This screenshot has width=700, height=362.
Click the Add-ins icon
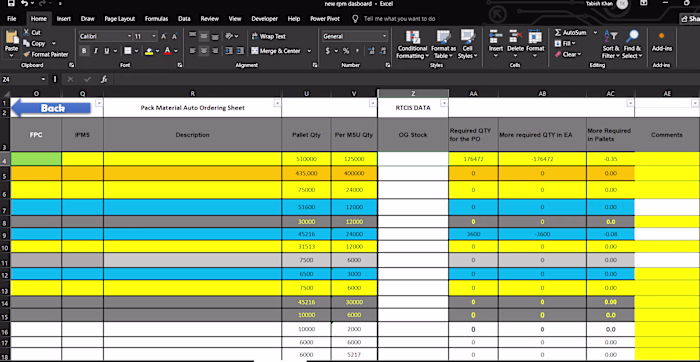(662, 37)
